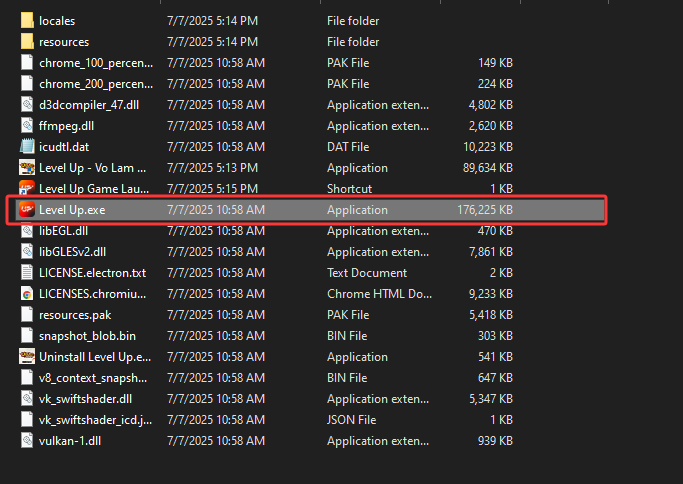Click the 541 KB size value
This screenshot has height=484, width=683.
tap(495, 357)
